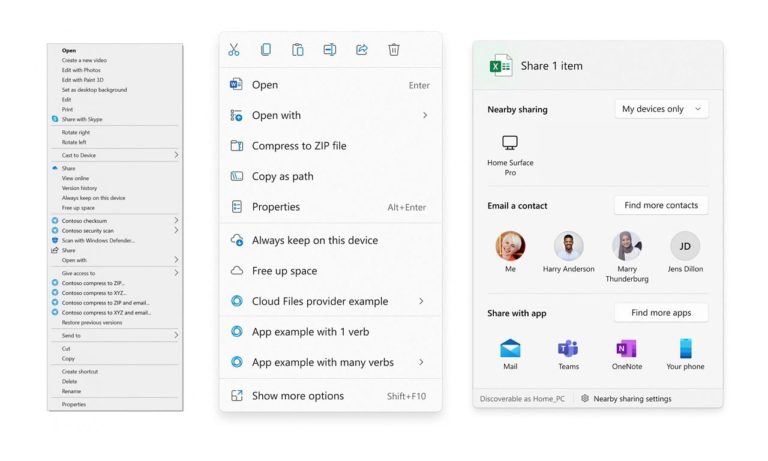The image size is (768, 461).
Task: Select Create shortcut
Action: click(79, 371)
